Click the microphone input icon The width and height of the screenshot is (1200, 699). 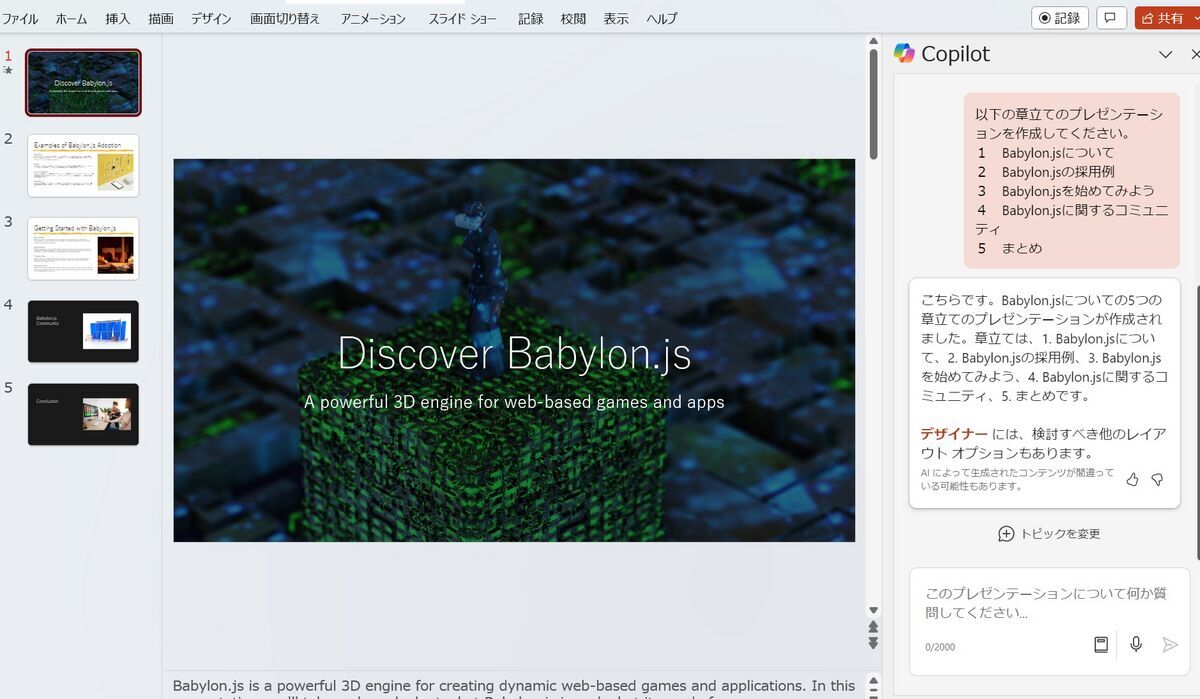pos(1136,645)
